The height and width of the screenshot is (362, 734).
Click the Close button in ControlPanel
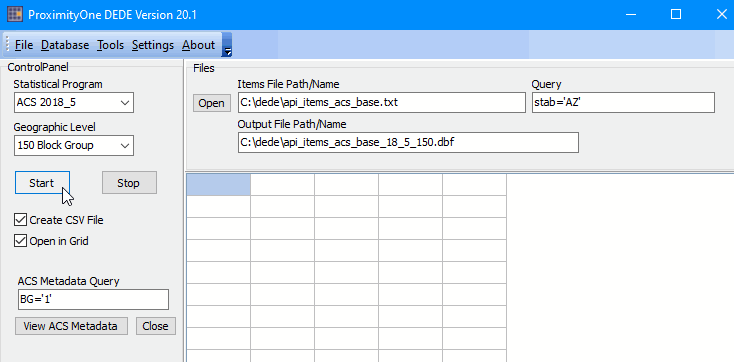coord(156,326)
